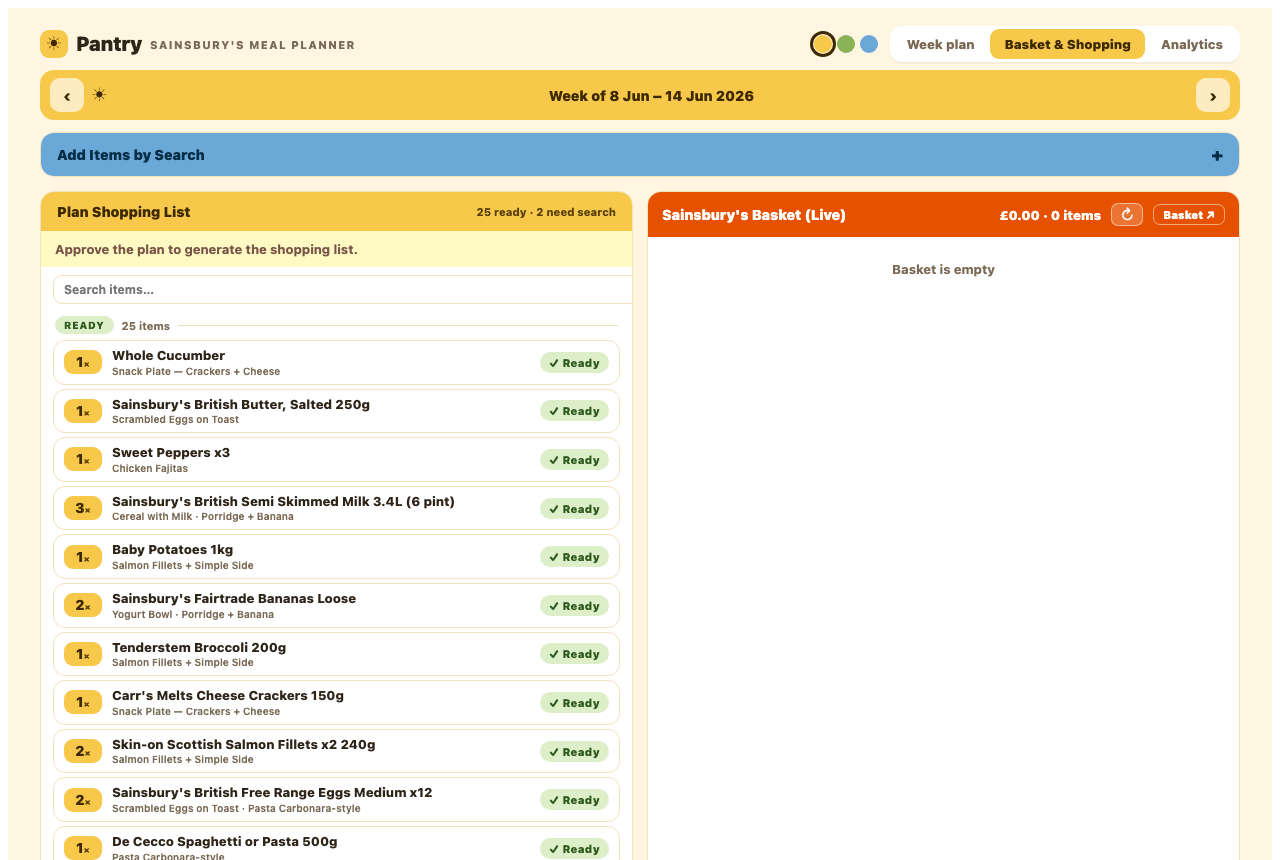Select Sainsbury's Fairtrade Bananas Loose item
This screenshot has height=860, width=1280.
tap(234, 599)
